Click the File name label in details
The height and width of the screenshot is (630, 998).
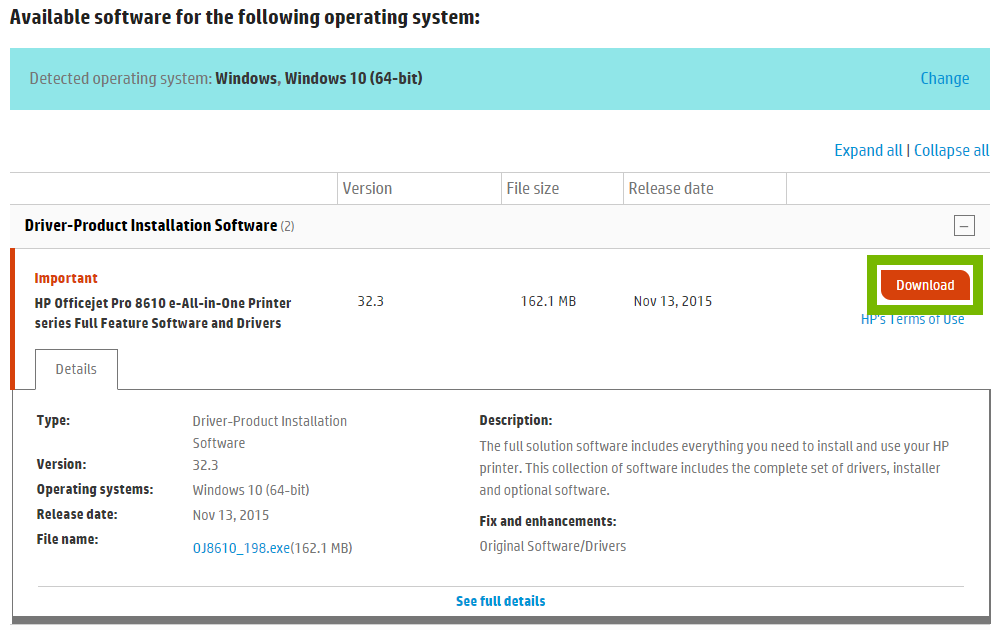pyautogui.click(x=67, y=539)
